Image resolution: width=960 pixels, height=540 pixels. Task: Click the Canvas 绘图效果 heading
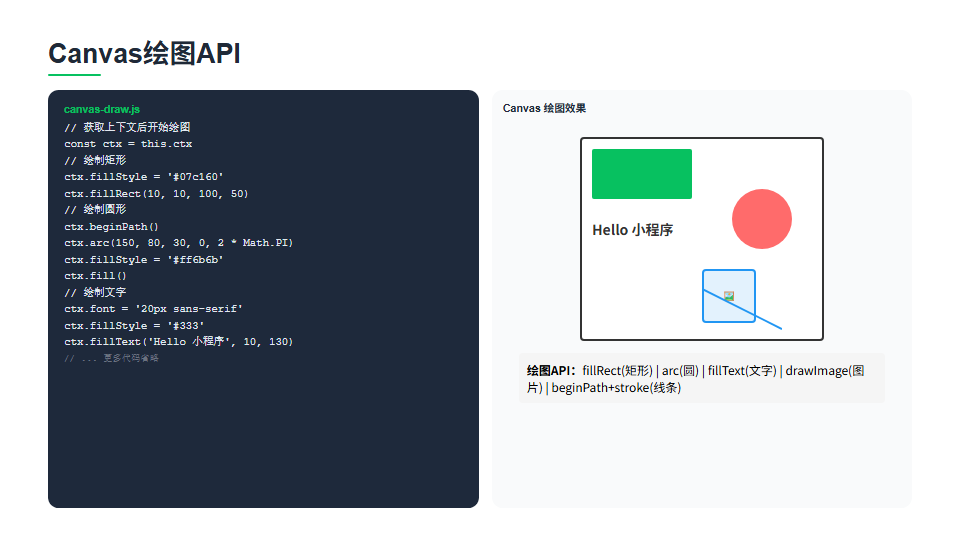point(544,108)
